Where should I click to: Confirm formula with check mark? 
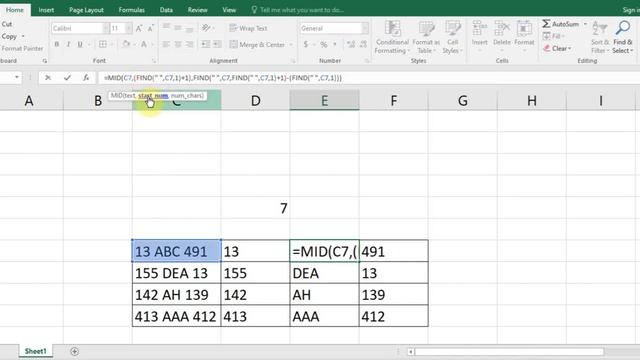[x=67, y=78]
